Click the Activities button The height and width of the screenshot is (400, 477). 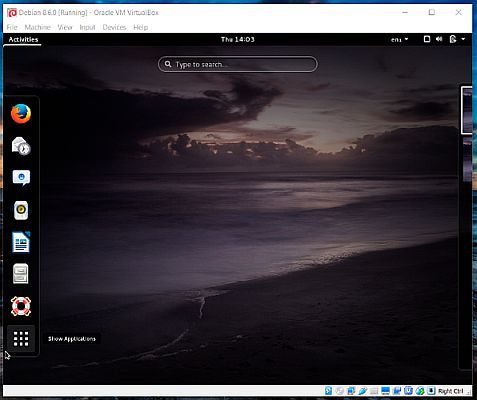pos(23,39)
